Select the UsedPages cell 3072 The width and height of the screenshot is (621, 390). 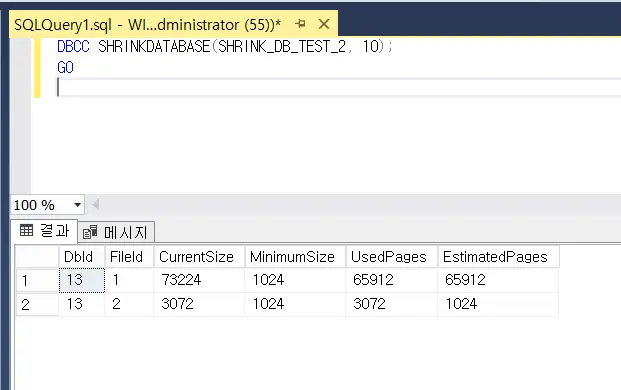pyautogui.click(x=392, y=304)
